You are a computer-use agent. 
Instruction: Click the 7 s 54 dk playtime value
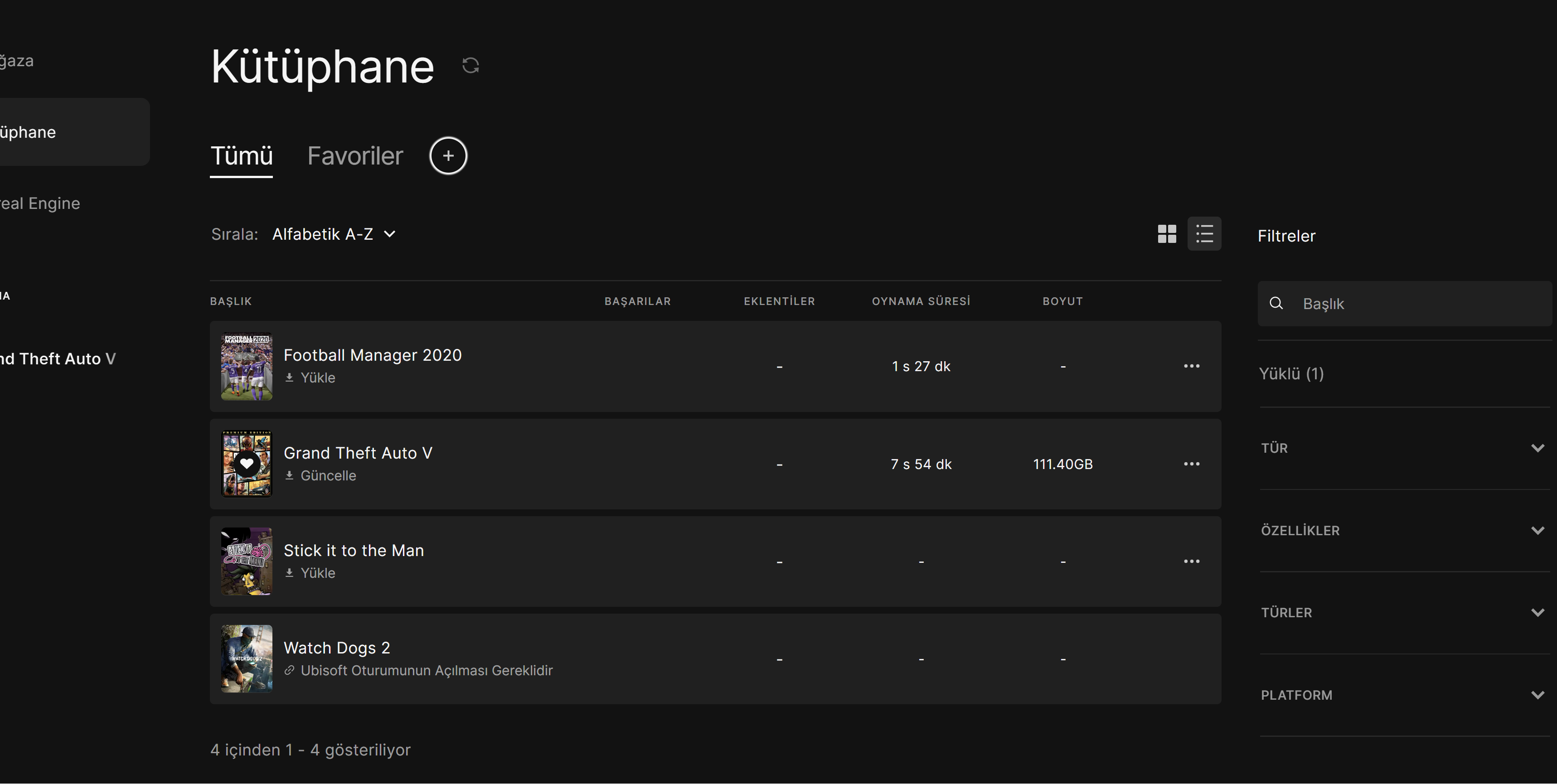(x=921, y=464)
